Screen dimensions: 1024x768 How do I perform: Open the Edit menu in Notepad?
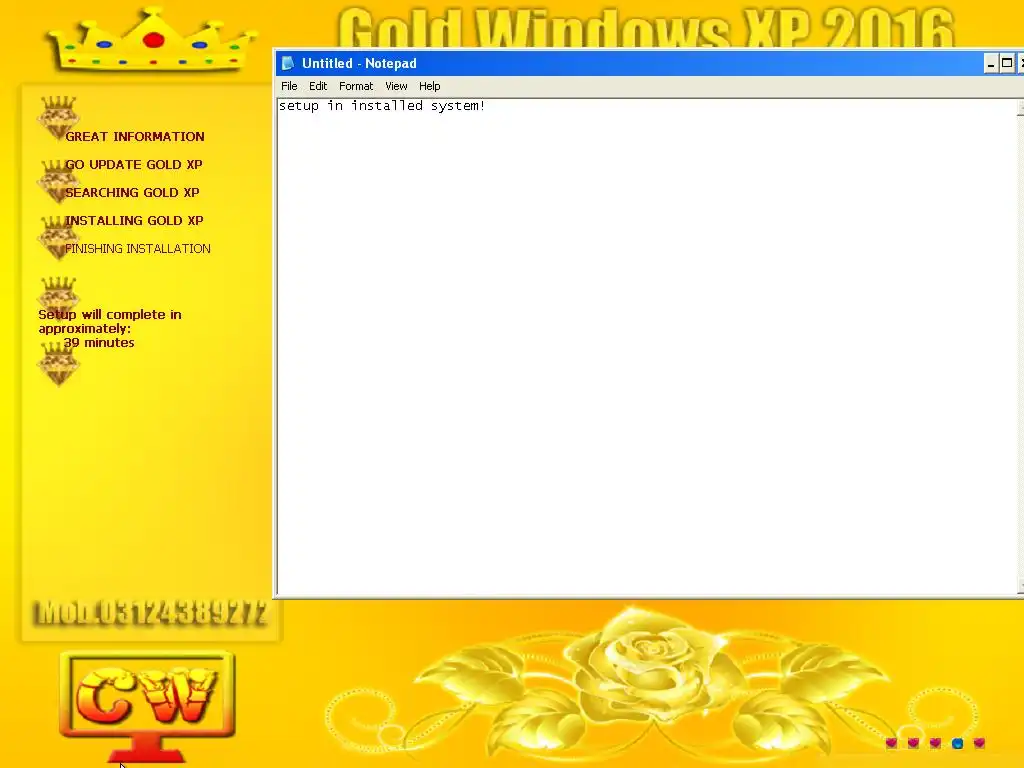[x=318, y=86]
